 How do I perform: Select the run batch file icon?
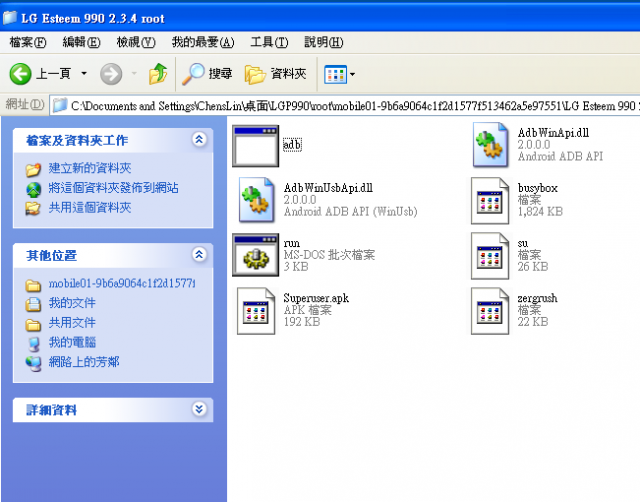(256, 255)
